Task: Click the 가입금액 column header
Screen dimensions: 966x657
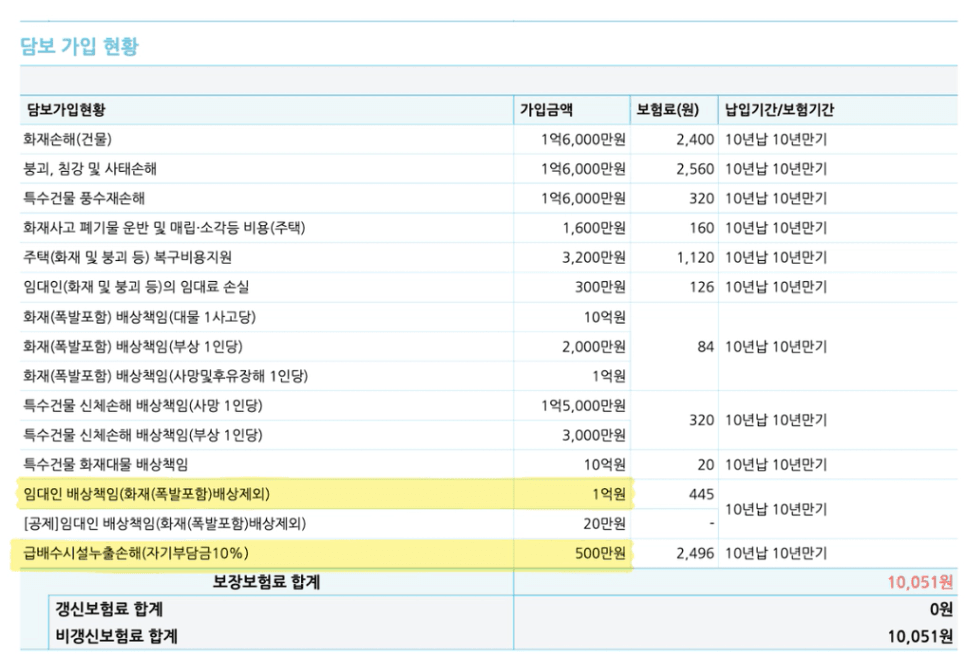Action: pos(546,110)
